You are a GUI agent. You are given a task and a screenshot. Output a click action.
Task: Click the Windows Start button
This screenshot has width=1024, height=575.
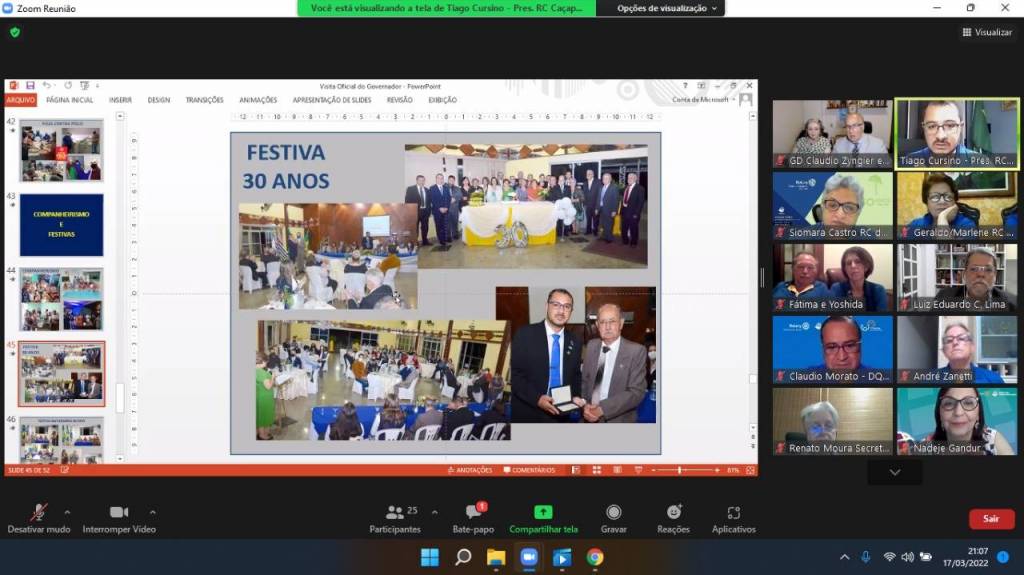tap(430, 557)
